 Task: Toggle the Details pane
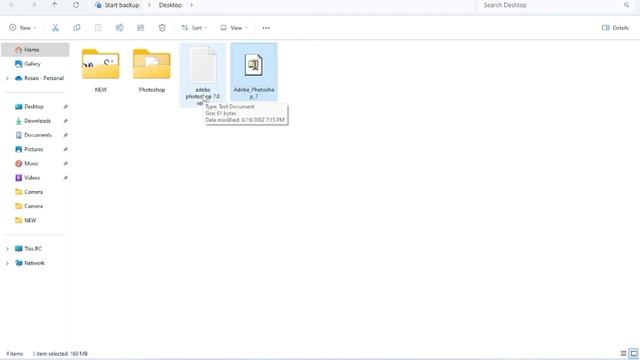coord(615,28)
